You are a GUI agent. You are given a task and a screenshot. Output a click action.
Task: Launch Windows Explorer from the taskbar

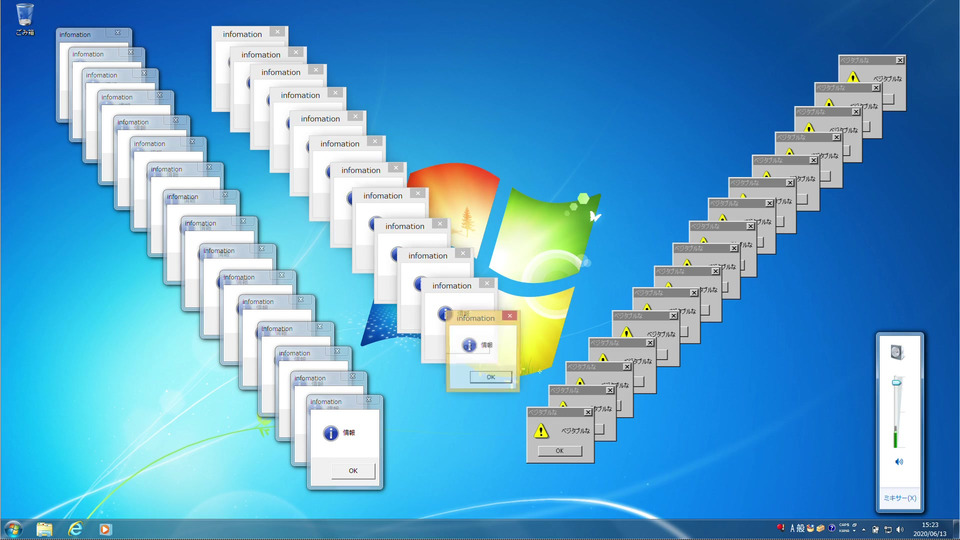[44, 529]
